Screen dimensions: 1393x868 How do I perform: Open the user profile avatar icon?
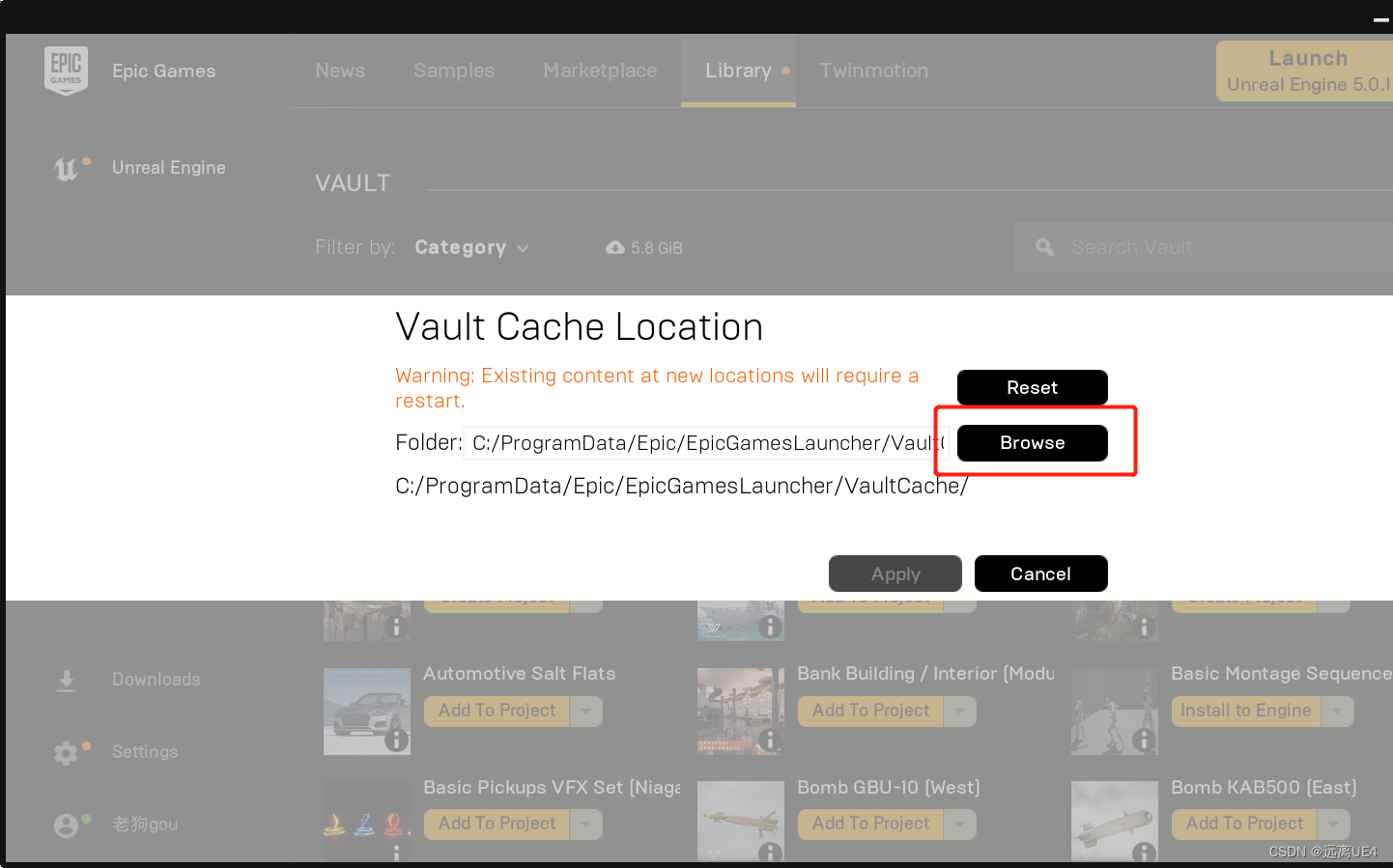66,826
